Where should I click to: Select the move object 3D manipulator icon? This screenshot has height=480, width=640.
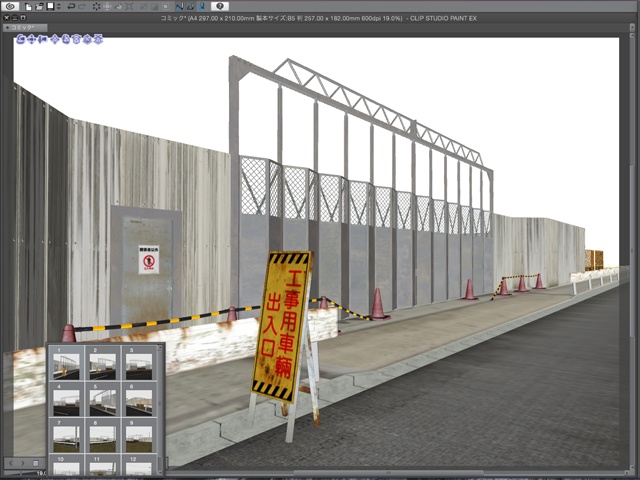pyautogui.click(x=56, y=40)
